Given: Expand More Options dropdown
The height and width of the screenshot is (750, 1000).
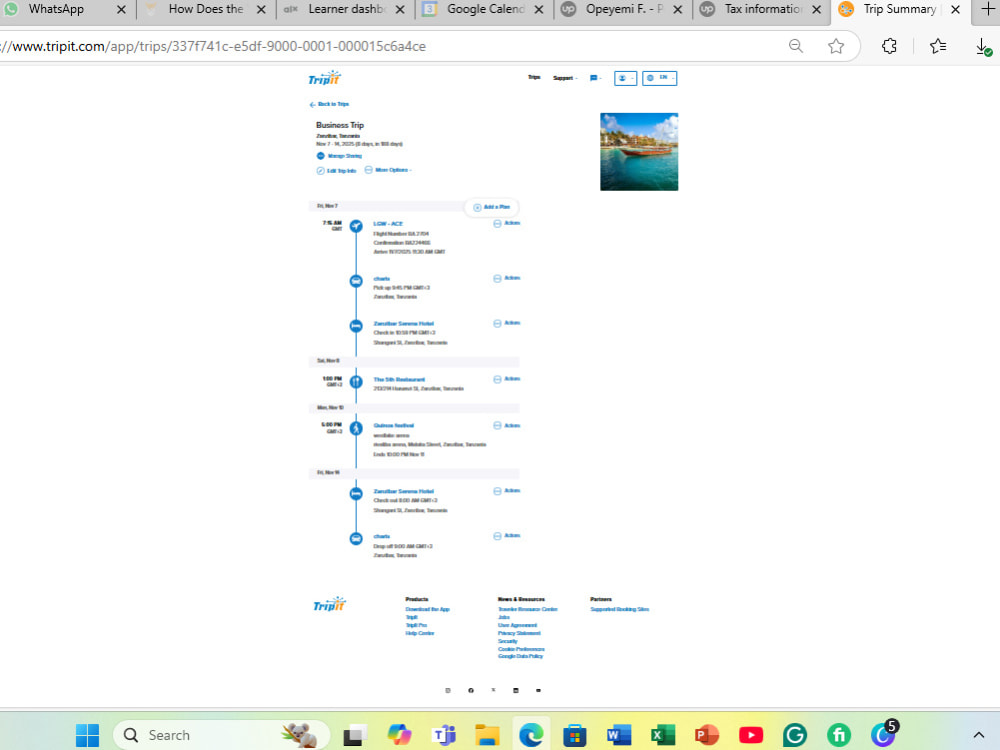Looking at the screenshot, I should [388, 170].
